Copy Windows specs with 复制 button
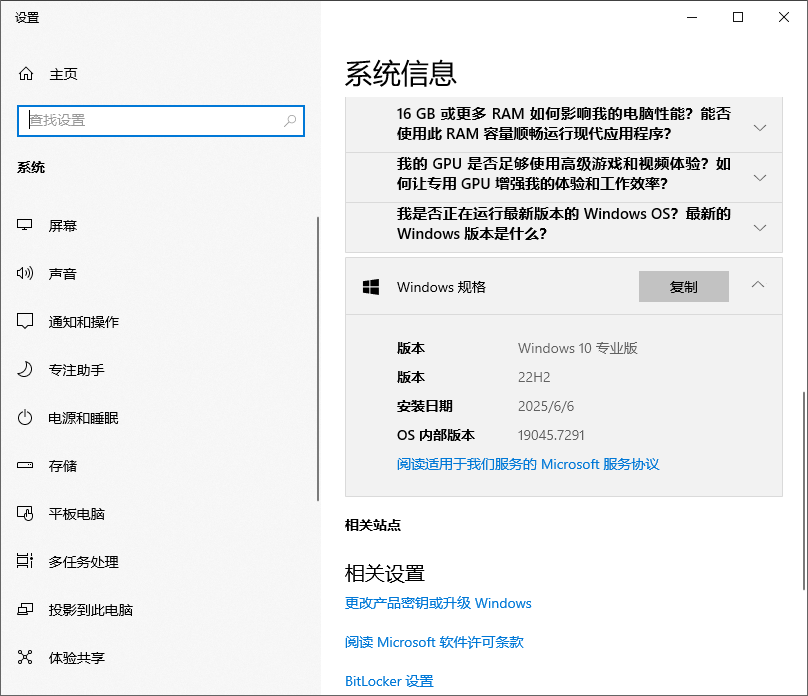The image size is (808, 696). click(x=683, y=286)
